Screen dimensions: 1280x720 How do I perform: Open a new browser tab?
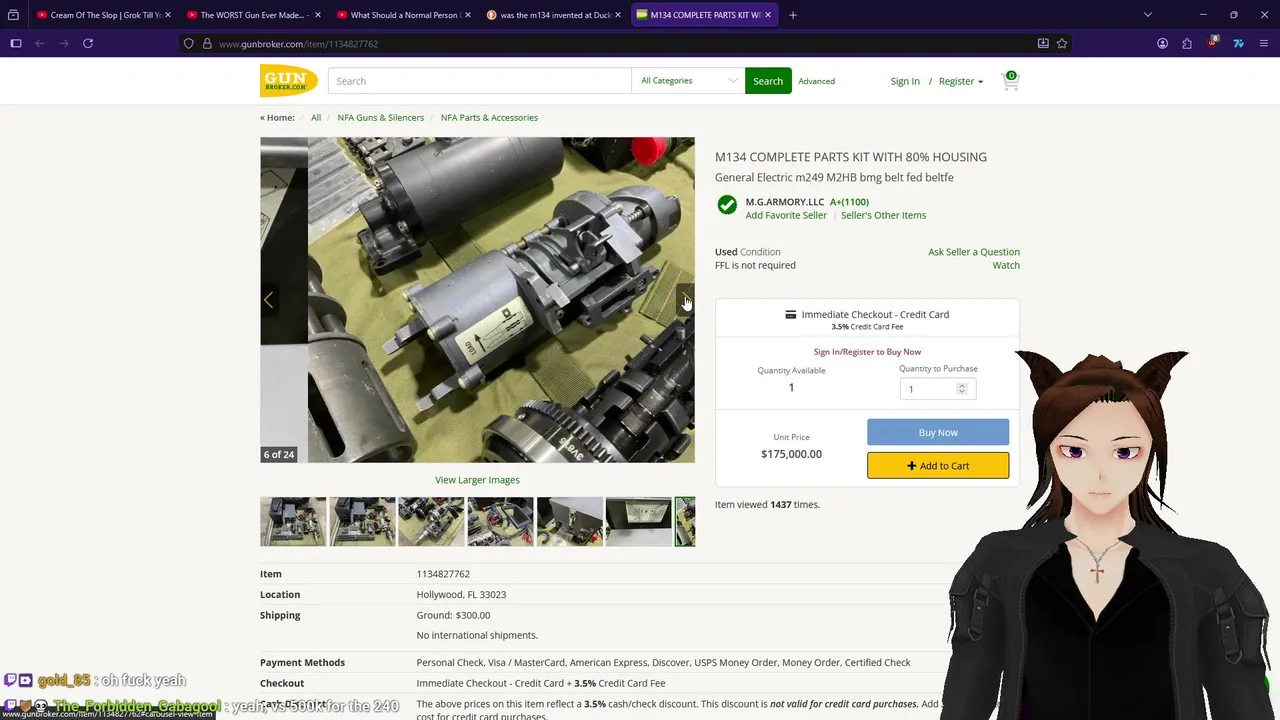click(793, 15)
